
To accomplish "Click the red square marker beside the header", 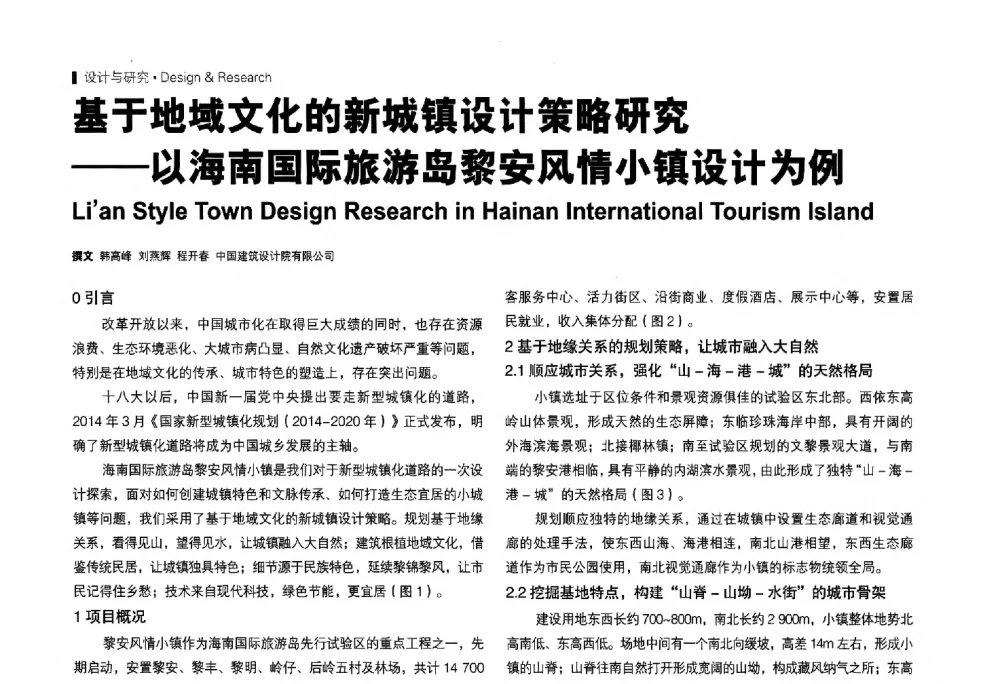I will tap(72, 74).
